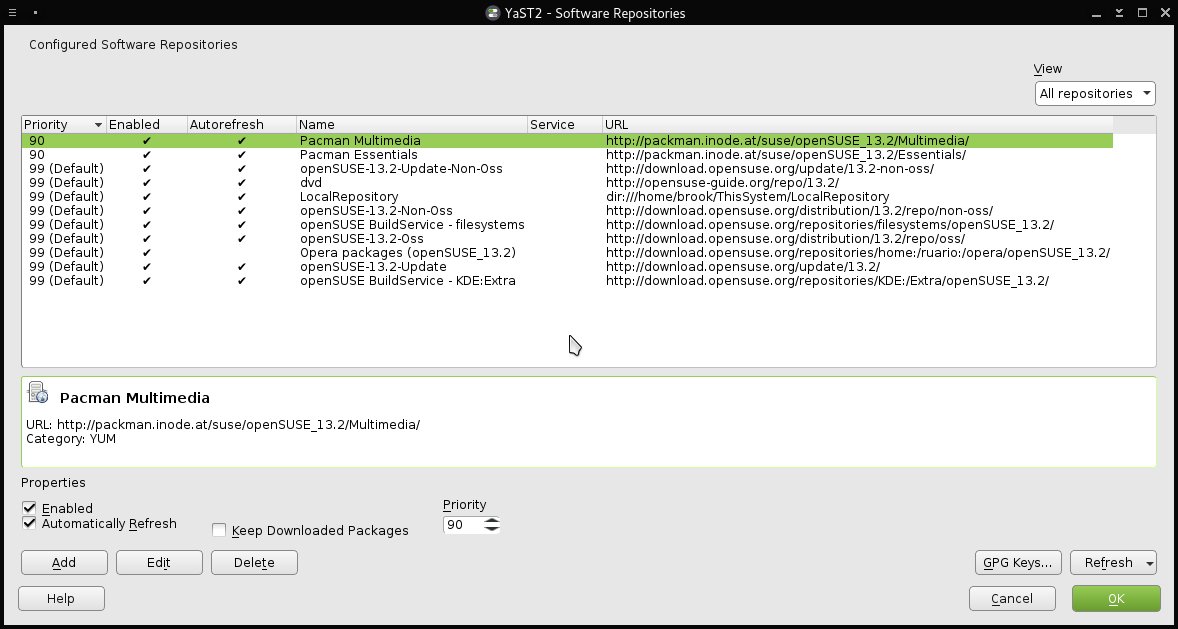This screenshot has width=1178, height=629.
Task: Select the Pacman Multimedia row
Action: (567, 141)
